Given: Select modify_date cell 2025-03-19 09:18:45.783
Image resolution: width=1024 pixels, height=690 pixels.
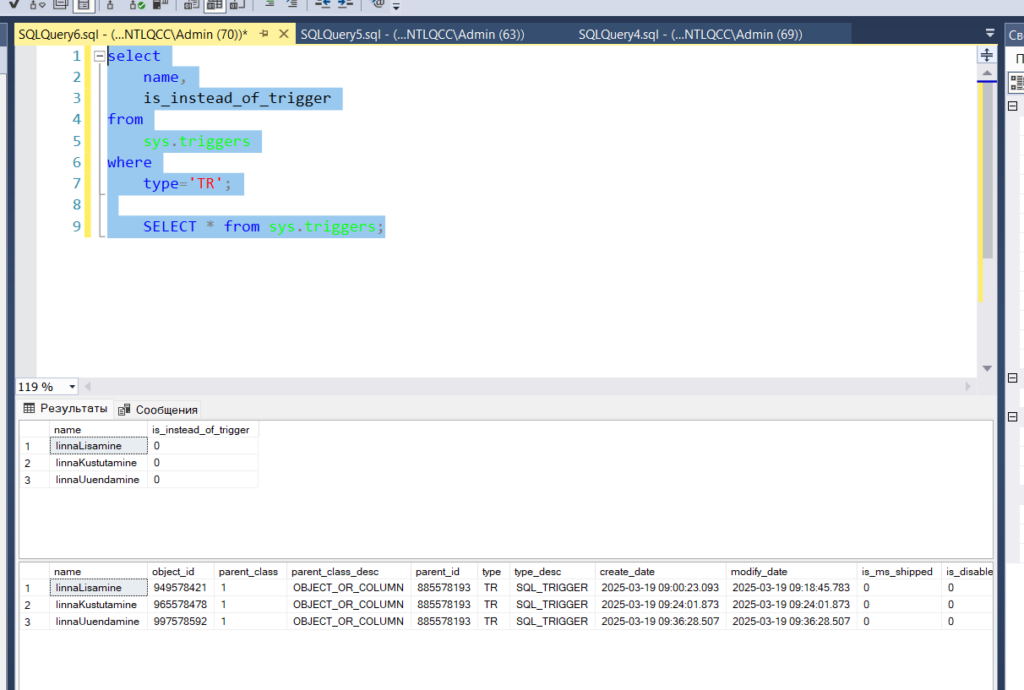Looking at the screenshot, I should pos(792,588).
